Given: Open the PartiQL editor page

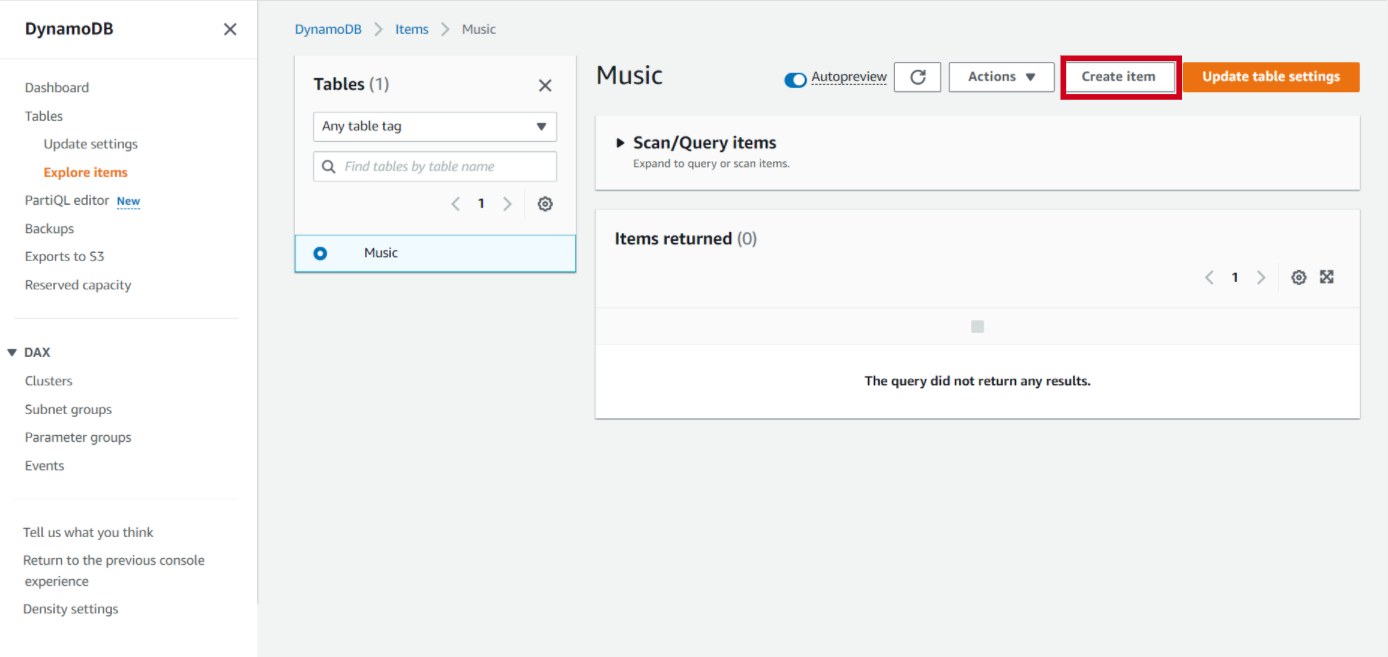Looking at the screenshot, I should [x=67, y=200].
